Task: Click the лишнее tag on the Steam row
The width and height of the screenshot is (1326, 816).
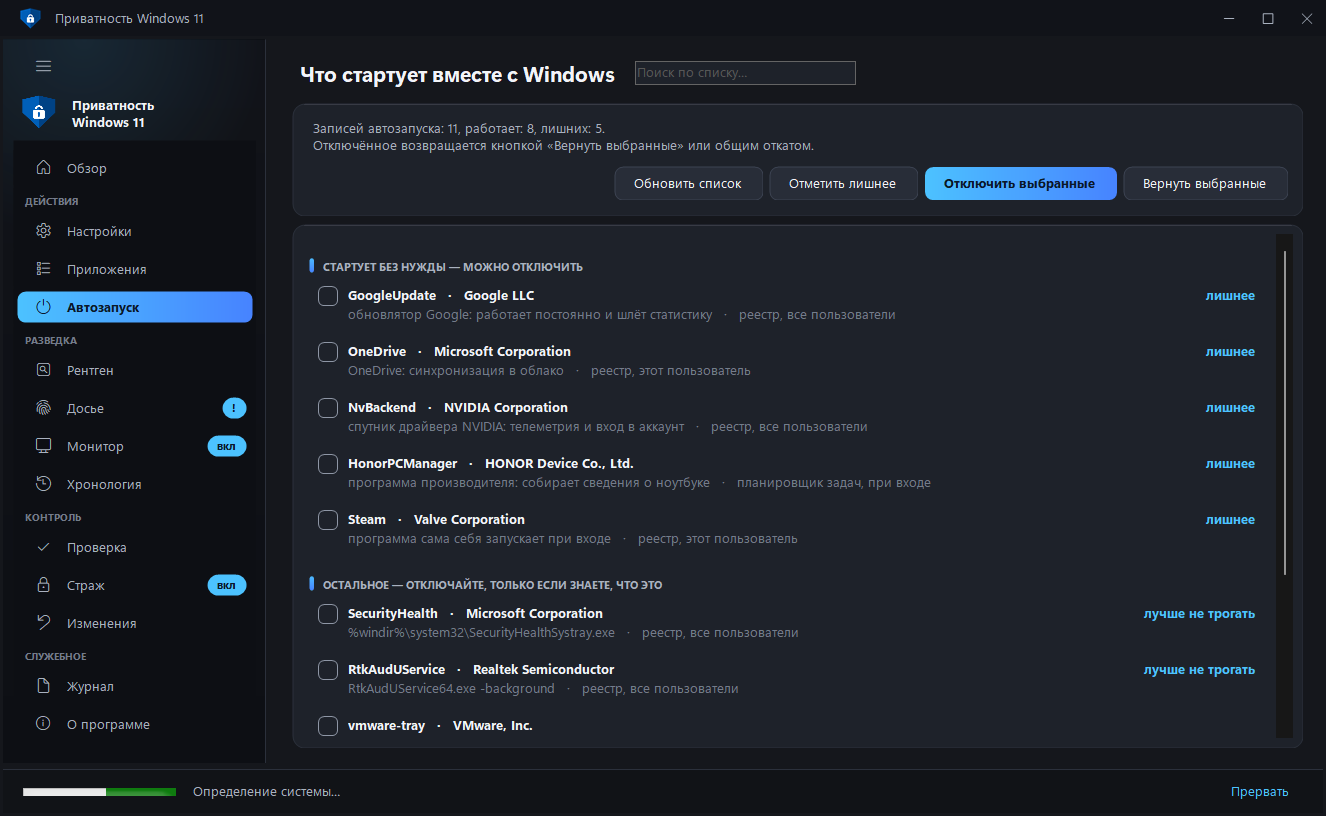Action: tap(1230, 520)
